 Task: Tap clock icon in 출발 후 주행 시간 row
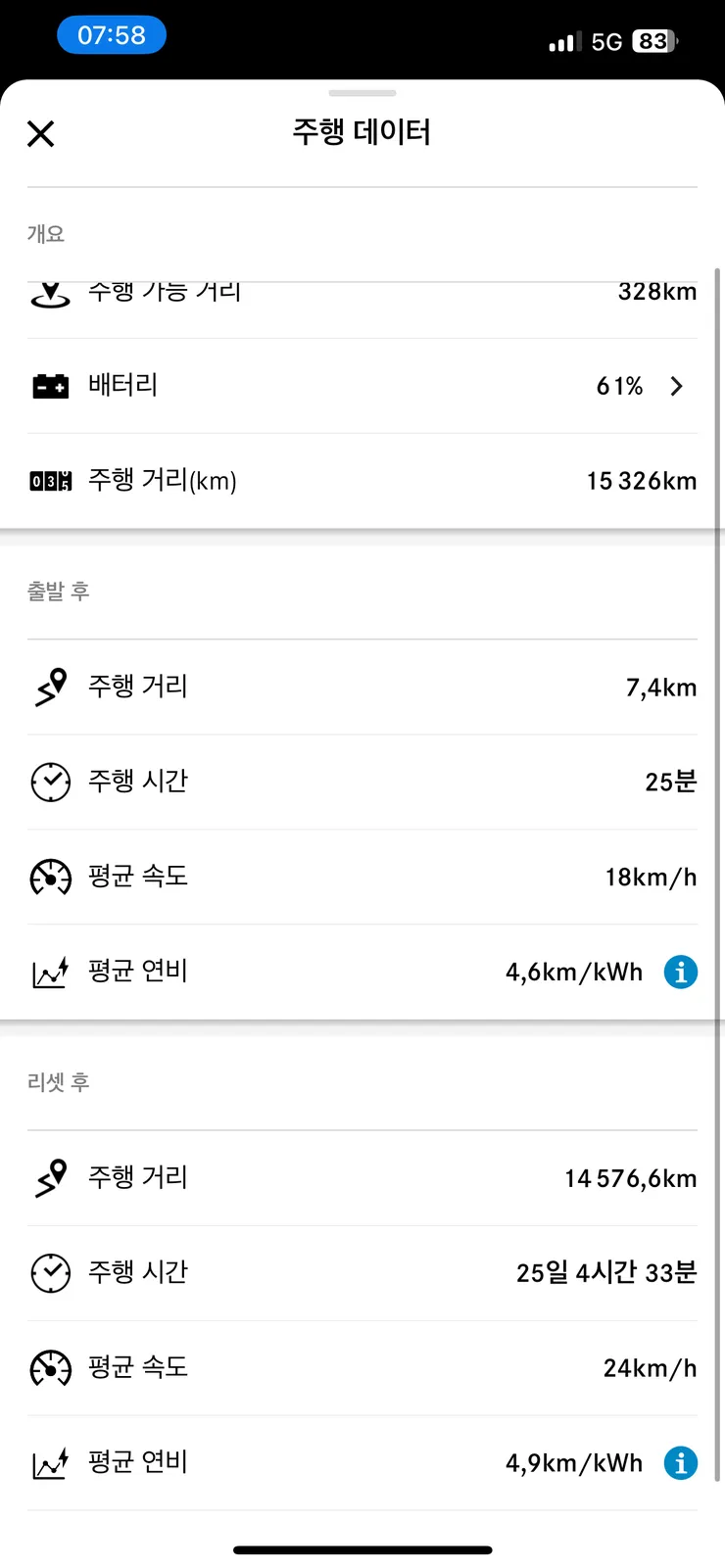coord(51,782)
